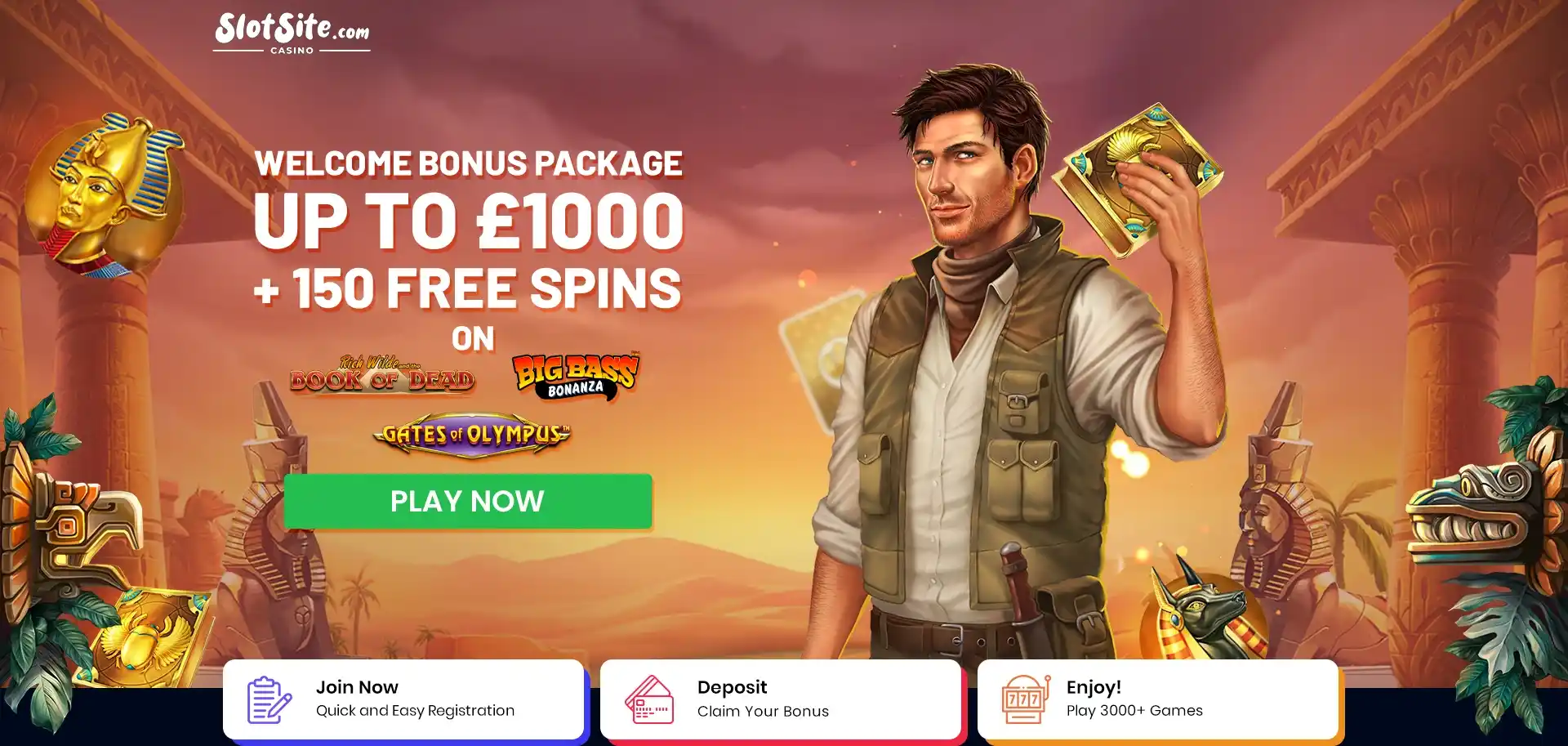Open the Deposit Claim Your Bonus card
The width and height of the screenshot is (1568, 746).
pyautogui.click(x=781, y=699)
